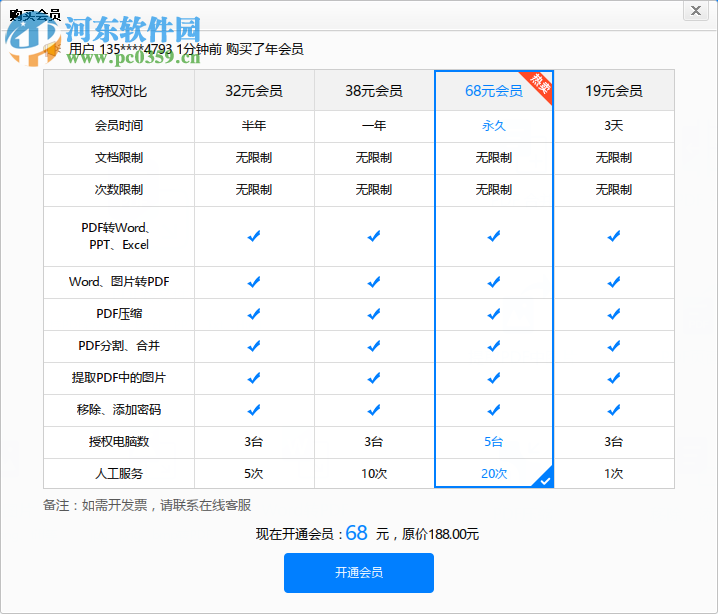Click PDF压缩 checkmark under 68元会员
This screenshot has width=718, height=614.
coord(494,314)
